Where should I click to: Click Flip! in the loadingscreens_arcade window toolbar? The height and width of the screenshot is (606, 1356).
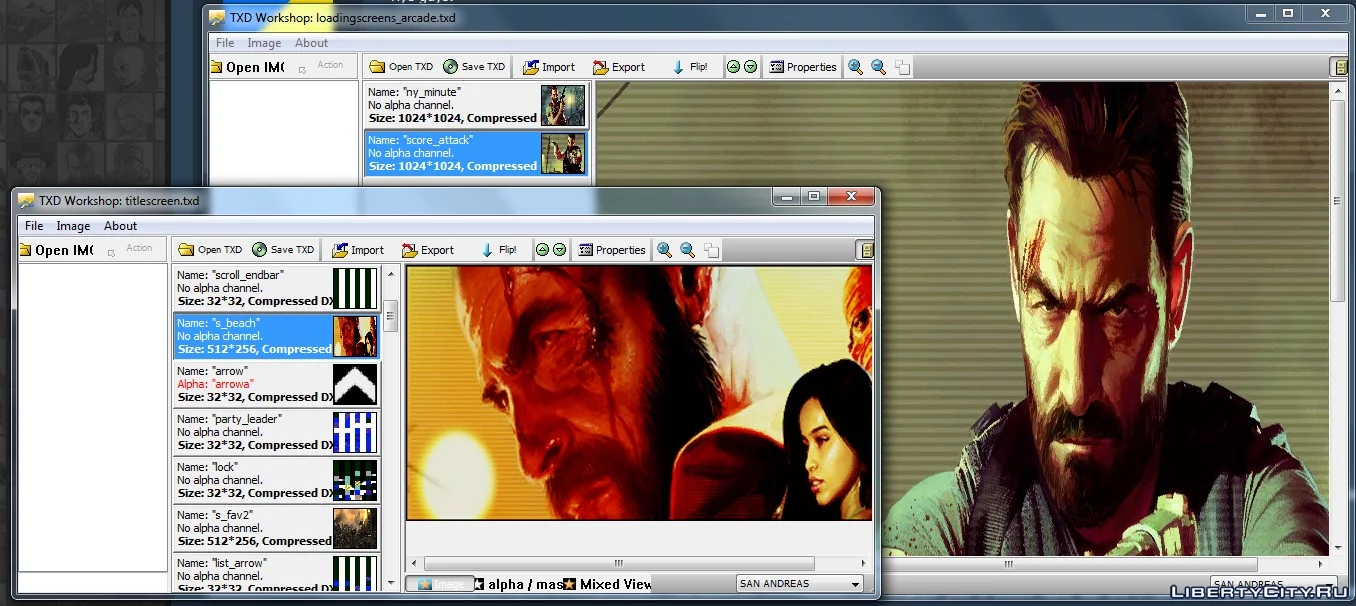pyautogui.click(x=689, y=67)
